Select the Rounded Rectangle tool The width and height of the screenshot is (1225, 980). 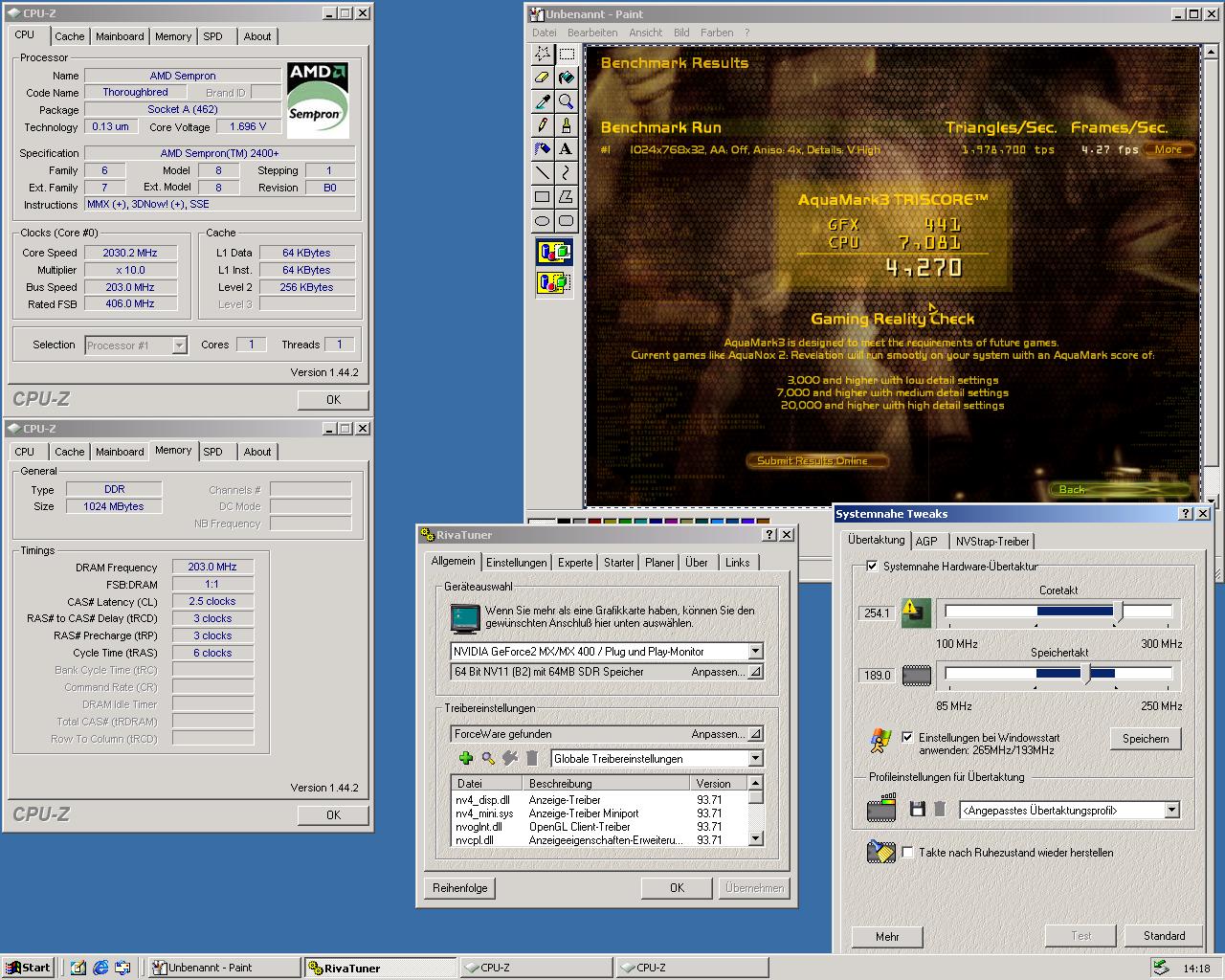pos(567,221)
